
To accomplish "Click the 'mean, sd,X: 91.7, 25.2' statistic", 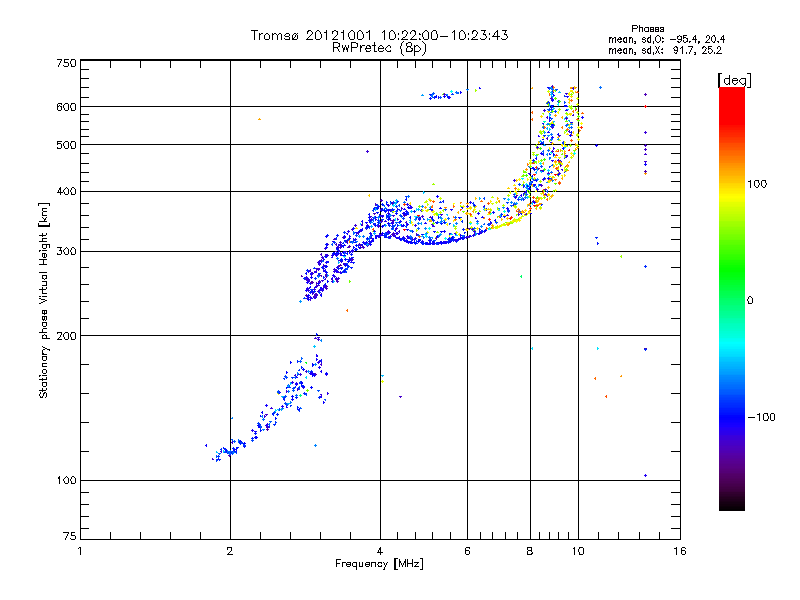I will 665,50.
